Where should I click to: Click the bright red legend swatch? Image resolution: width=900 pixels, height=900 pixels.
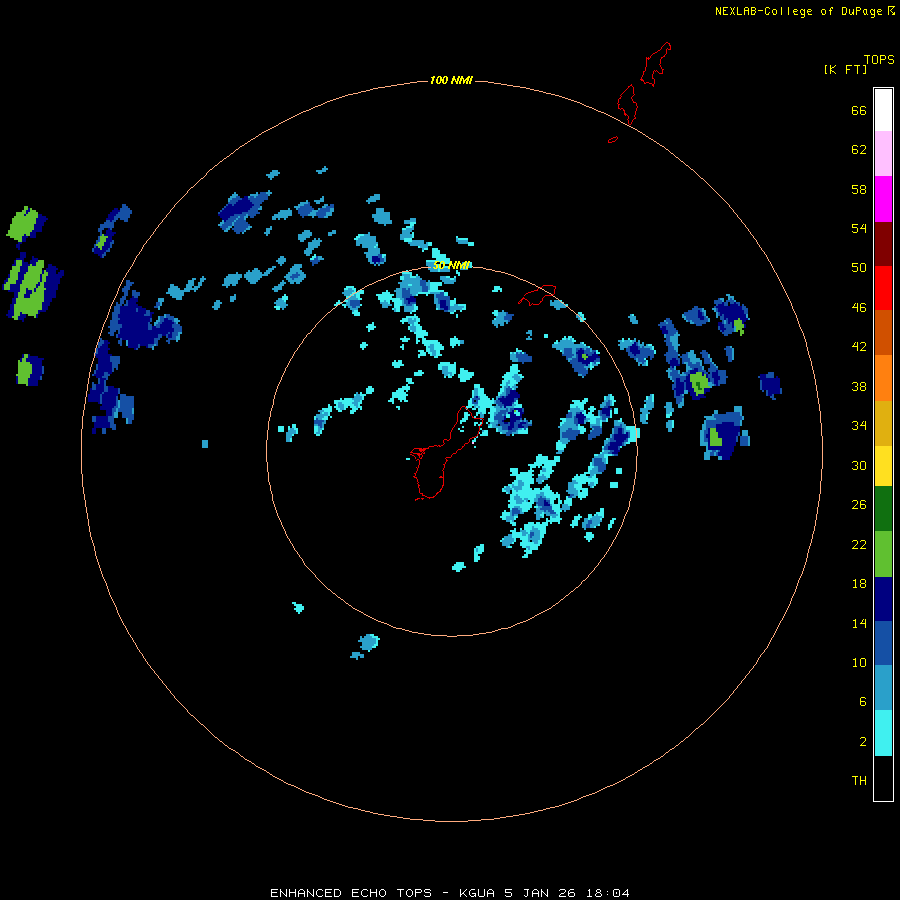(x=883, y=288)
